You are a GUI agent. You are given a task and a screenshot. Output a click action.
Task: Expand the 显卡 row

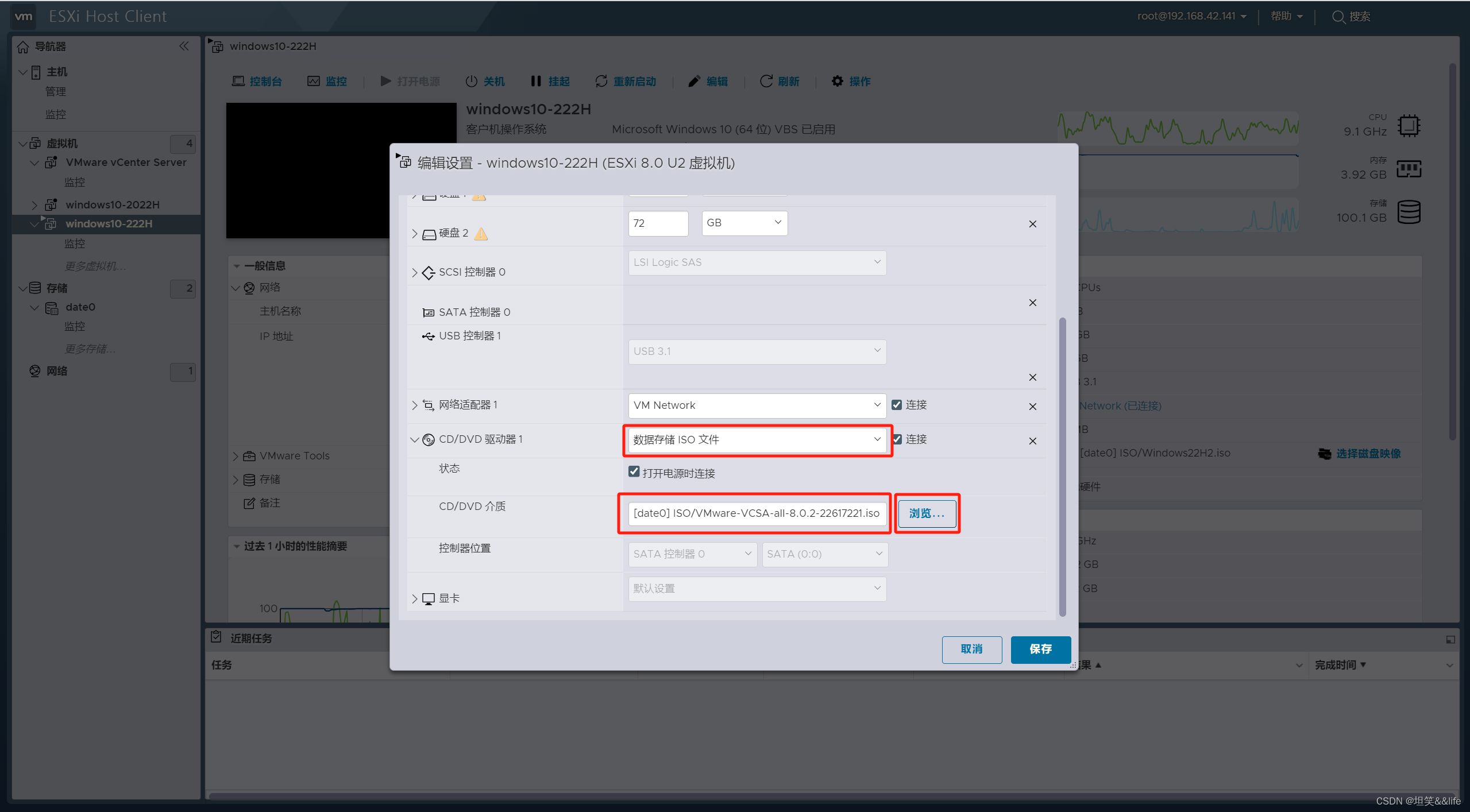(x=414, y=598)
